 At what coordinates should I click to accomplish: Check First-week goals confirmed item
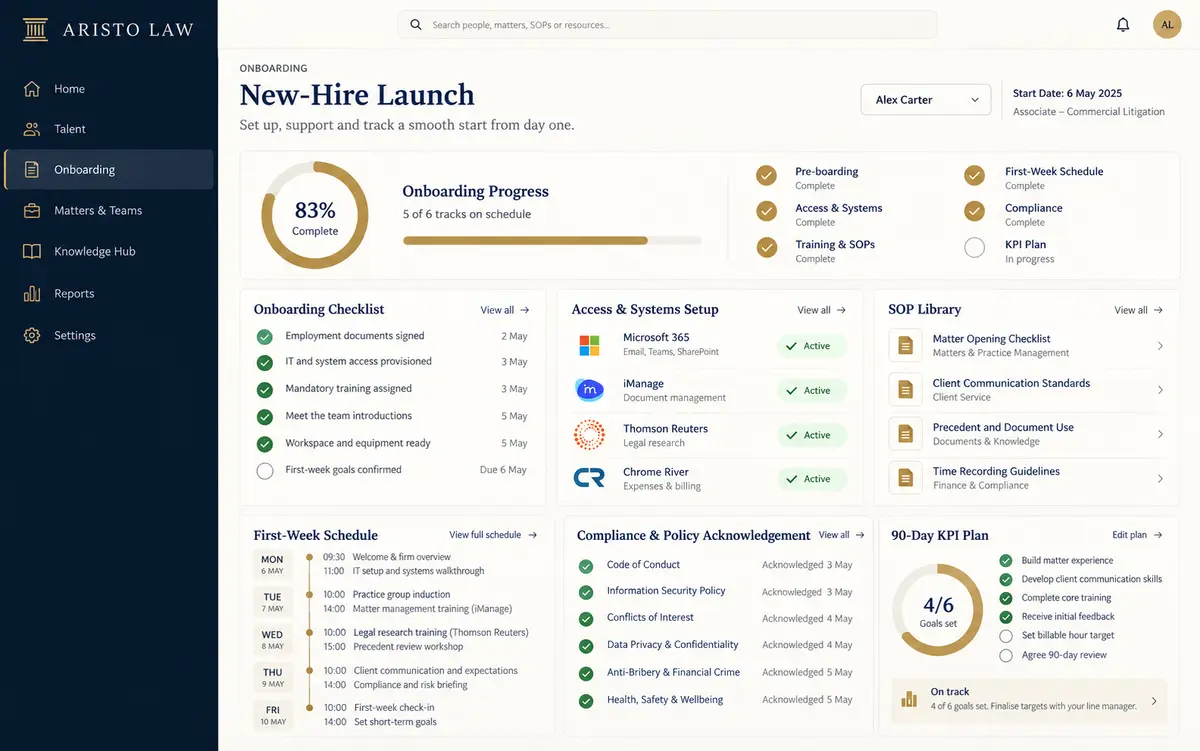[265, 471]
